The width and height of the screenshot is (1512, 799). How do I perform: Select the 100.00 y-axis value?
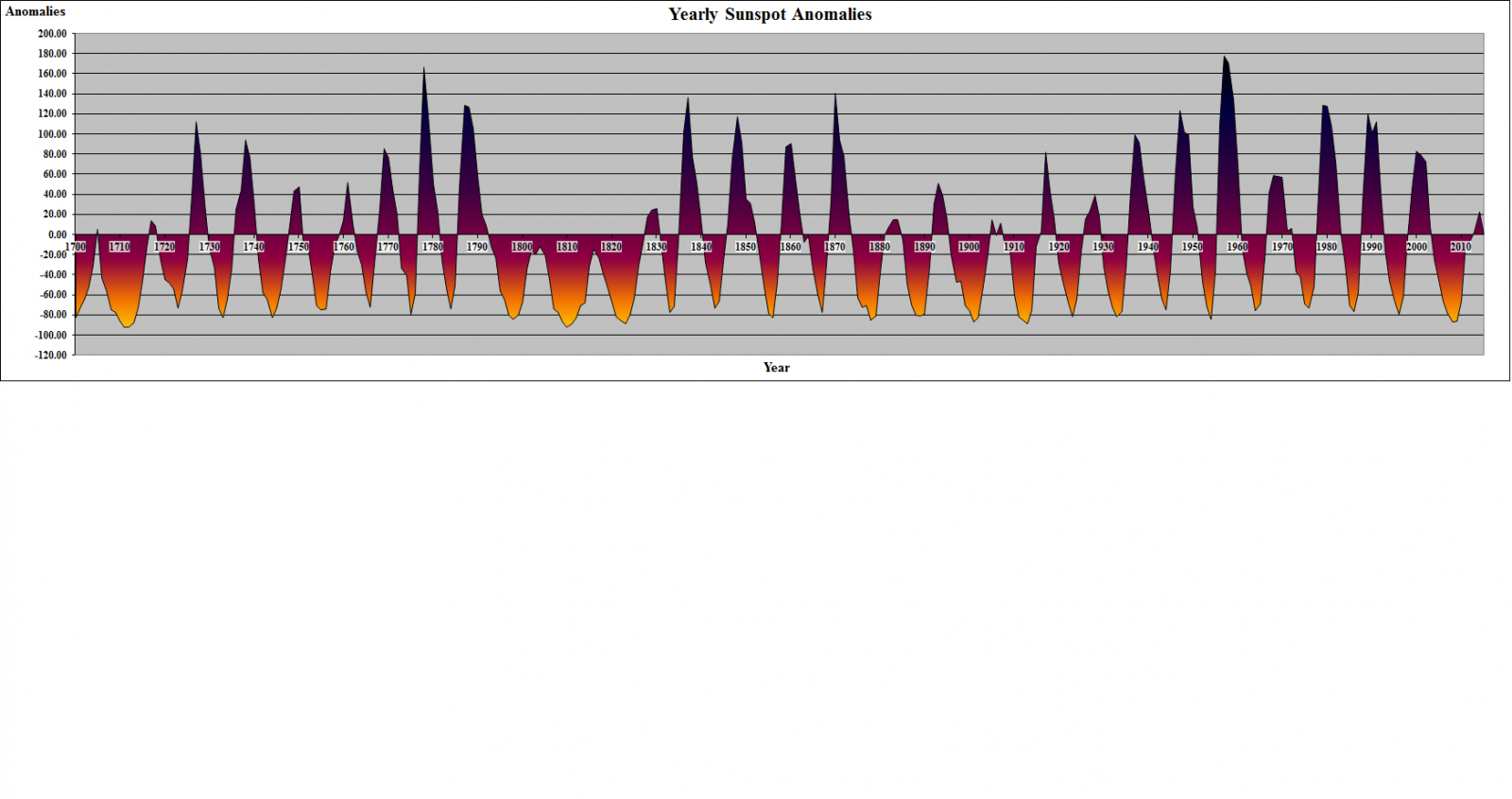[52, 133]
